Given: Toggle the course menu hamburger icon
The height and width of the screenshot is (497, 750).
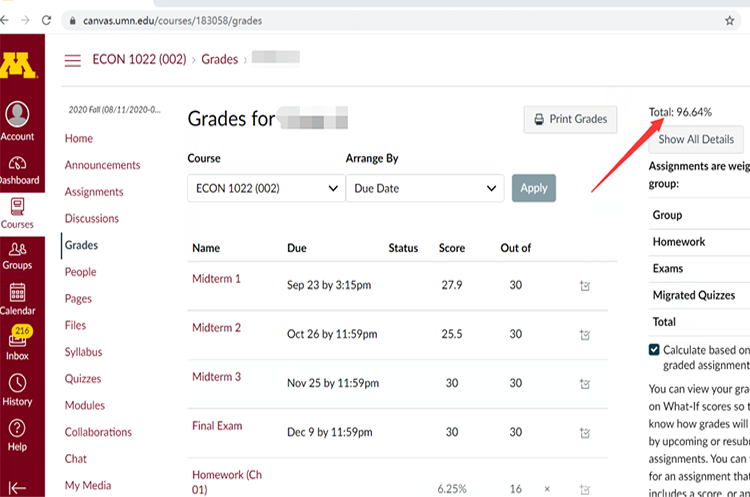Looking at the screenshot, I should coord(73,60).
